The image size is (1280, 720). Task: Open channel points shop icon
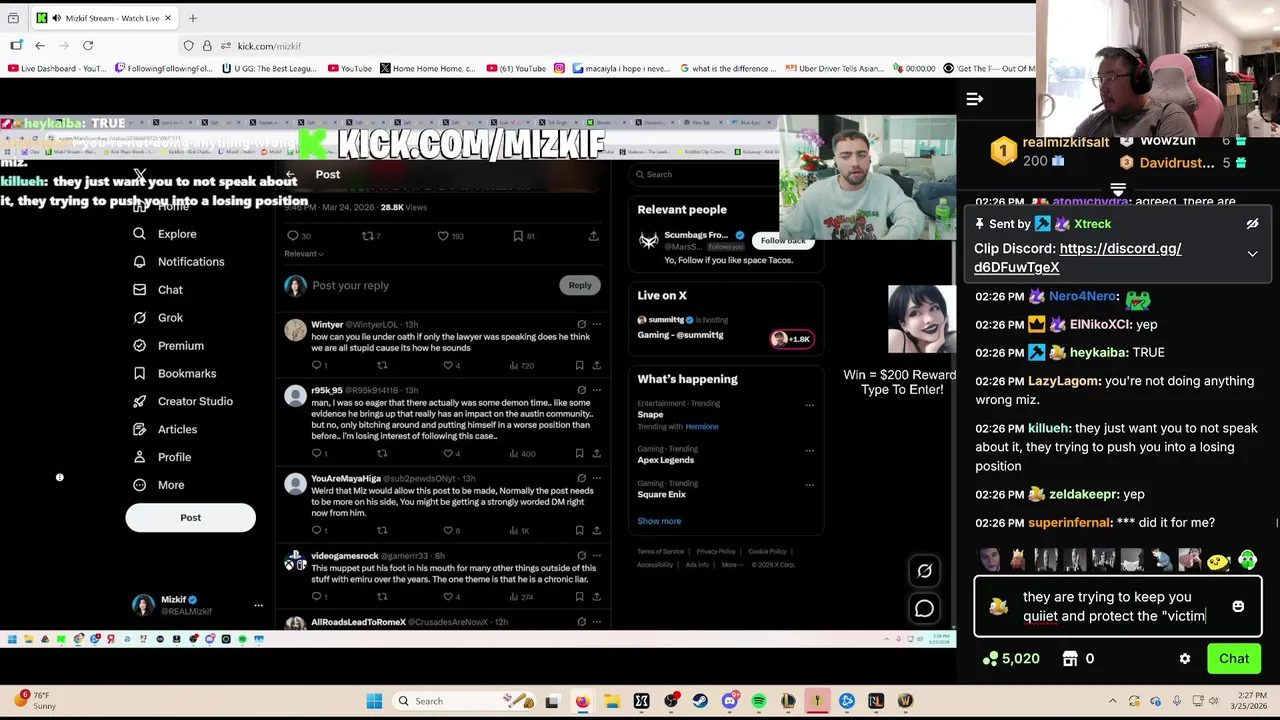pyautogui.click(x=1070, y=659)
